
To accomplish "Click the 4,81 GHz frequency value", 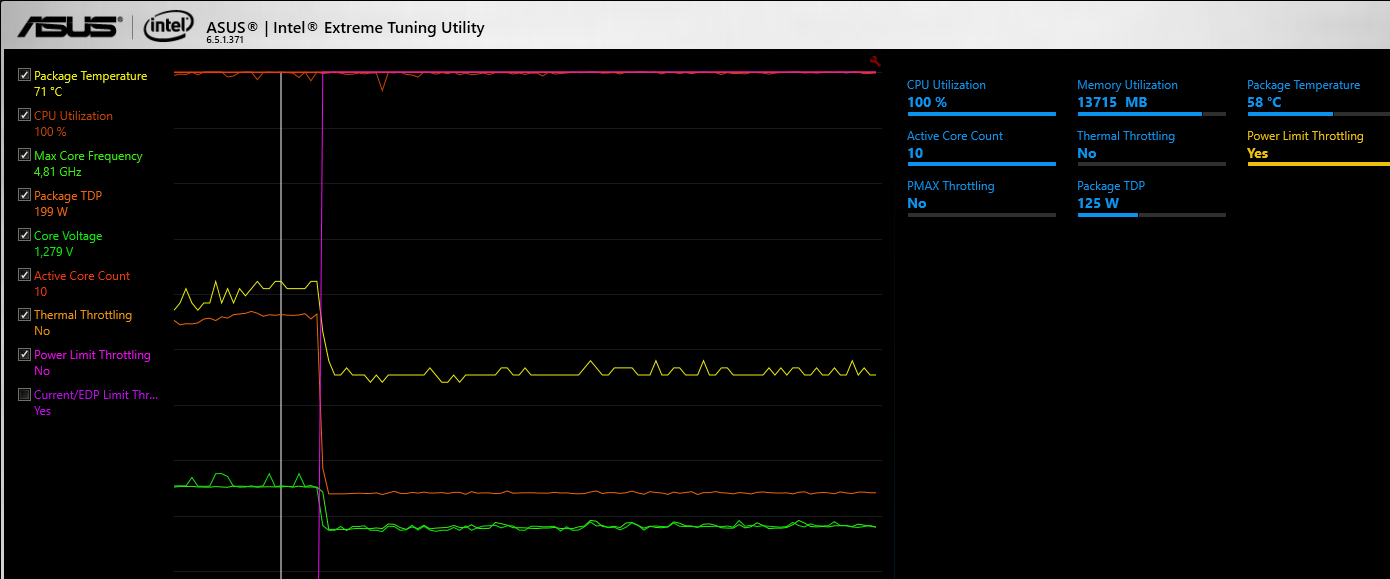I will 58,172.
